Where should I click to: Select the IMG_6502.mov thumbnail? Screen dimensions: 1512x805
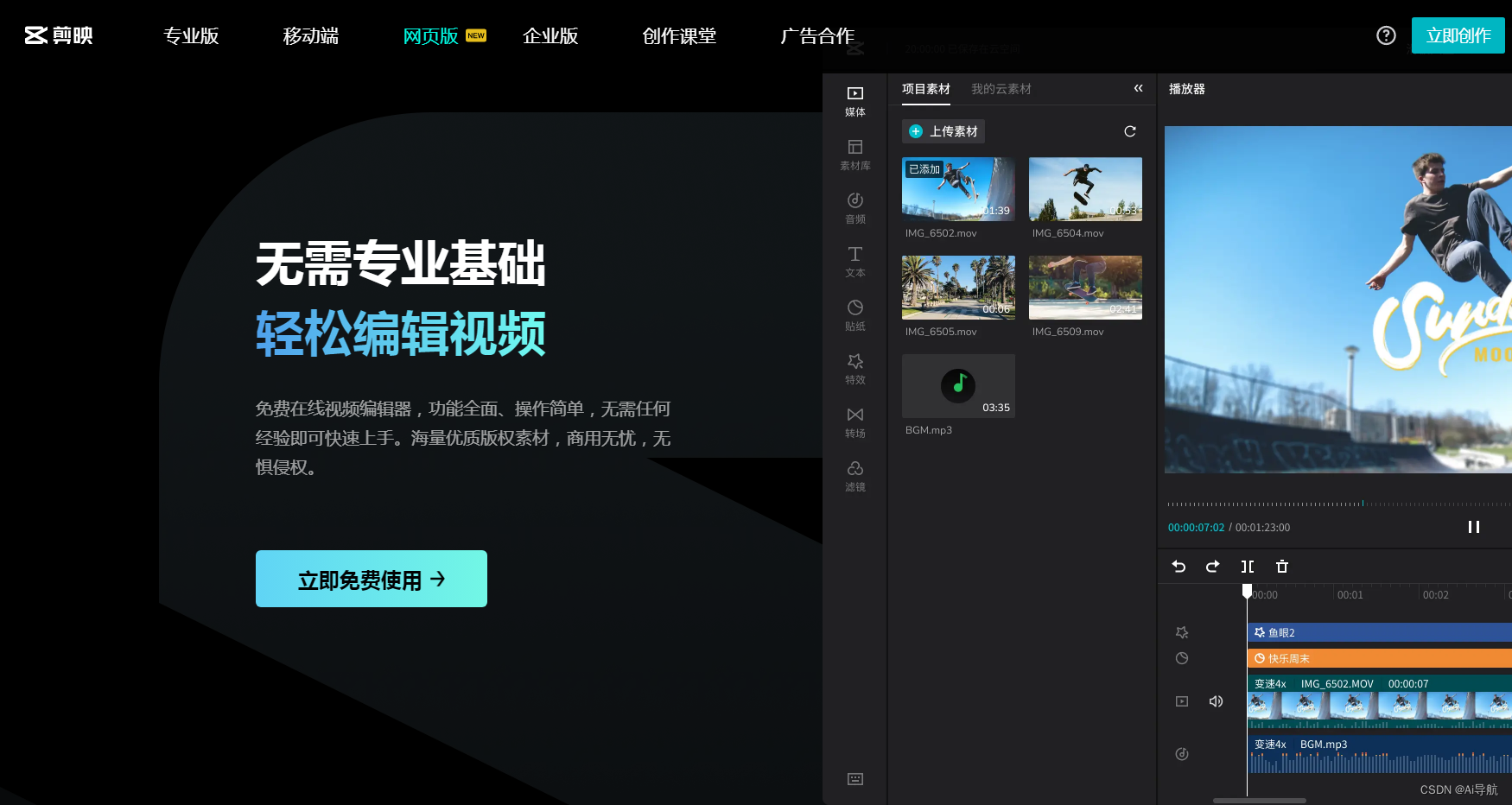point(958,189)
